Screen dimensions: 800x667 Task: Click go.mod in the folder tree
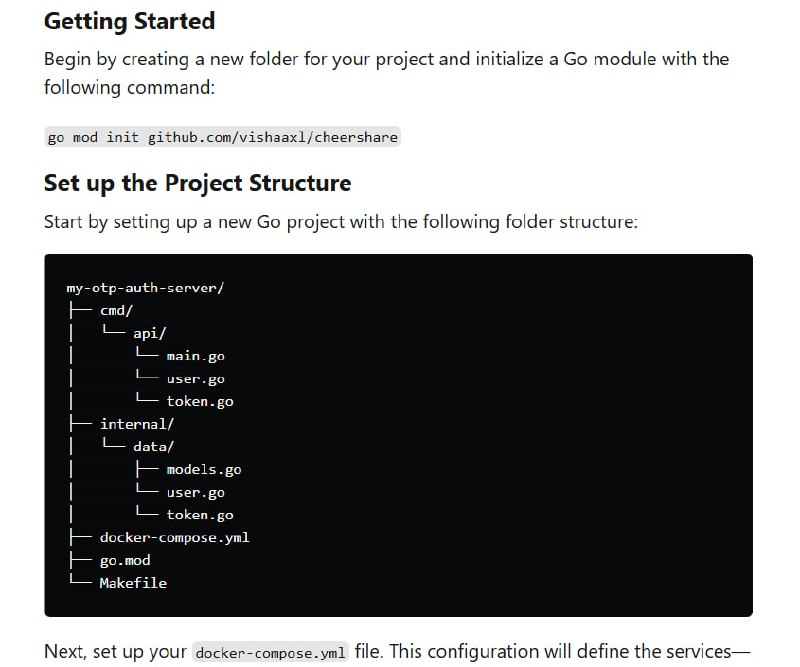coord(125,561)
